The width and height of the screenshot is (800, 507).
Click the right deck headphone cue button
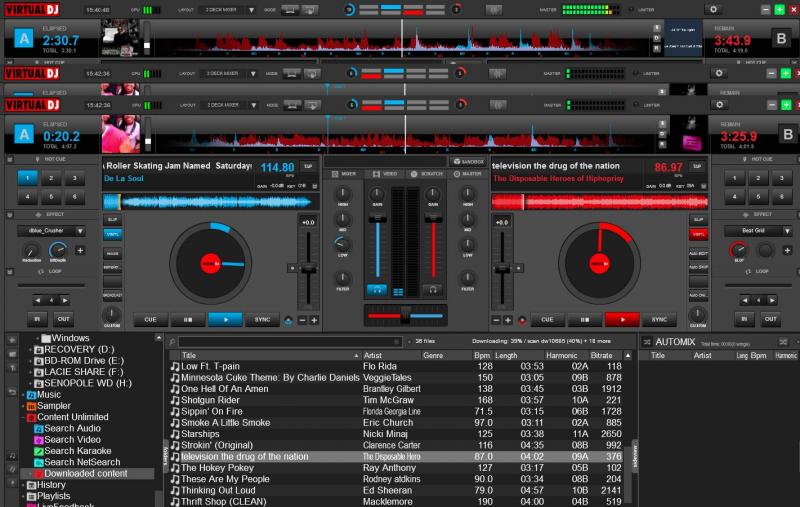point(435,289)
